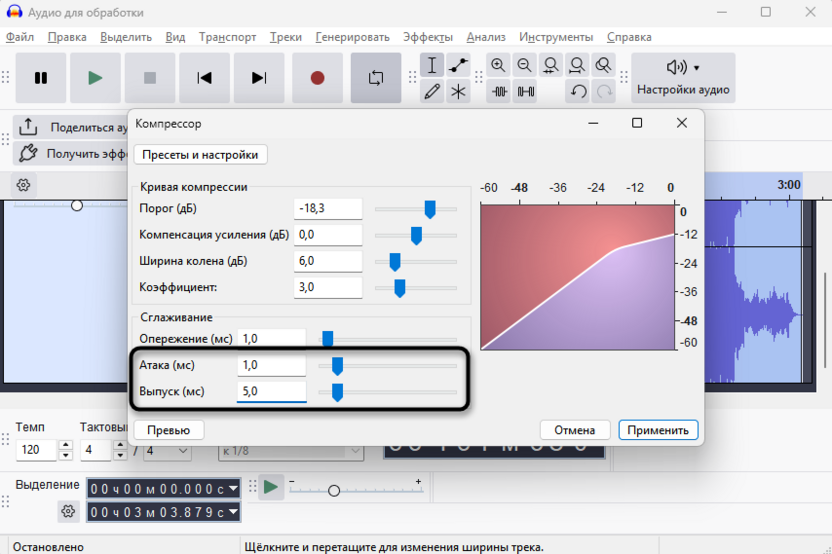
Task: Expand the selection start time format dropdown
Action: coord(233,488)
